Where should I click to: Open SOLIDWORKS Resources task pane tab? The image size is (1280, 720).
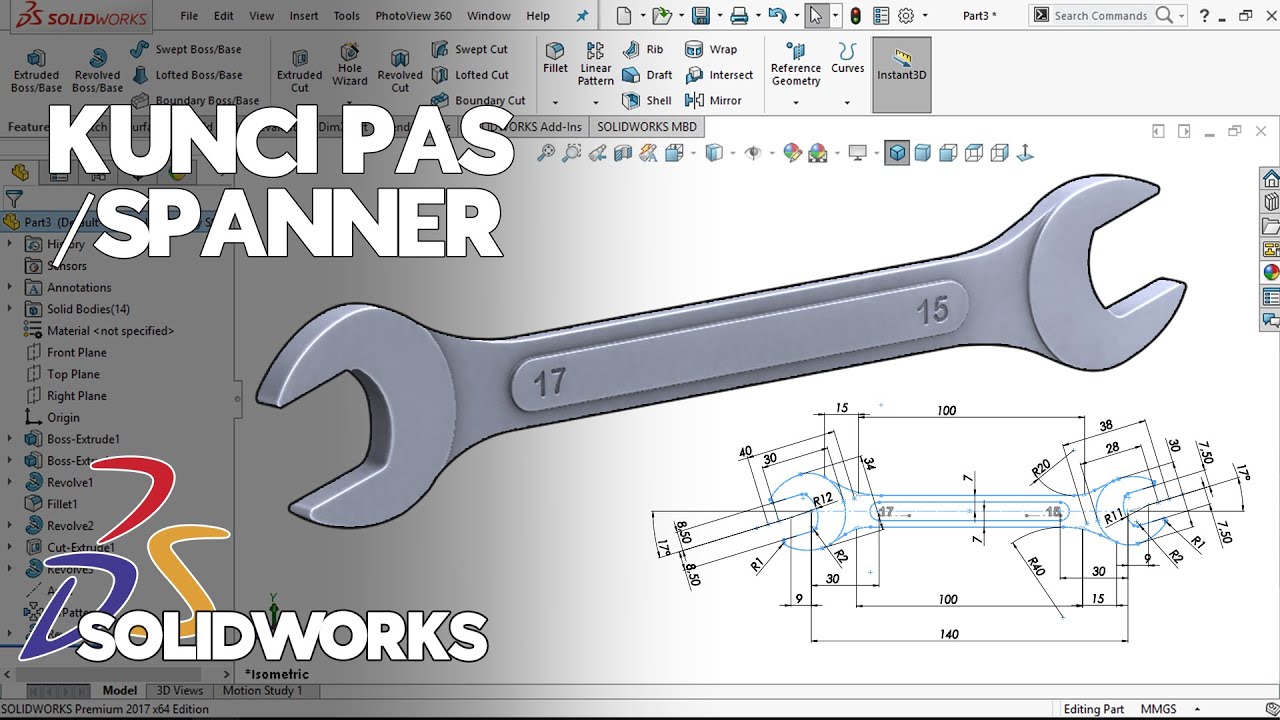click(1270, 179)
